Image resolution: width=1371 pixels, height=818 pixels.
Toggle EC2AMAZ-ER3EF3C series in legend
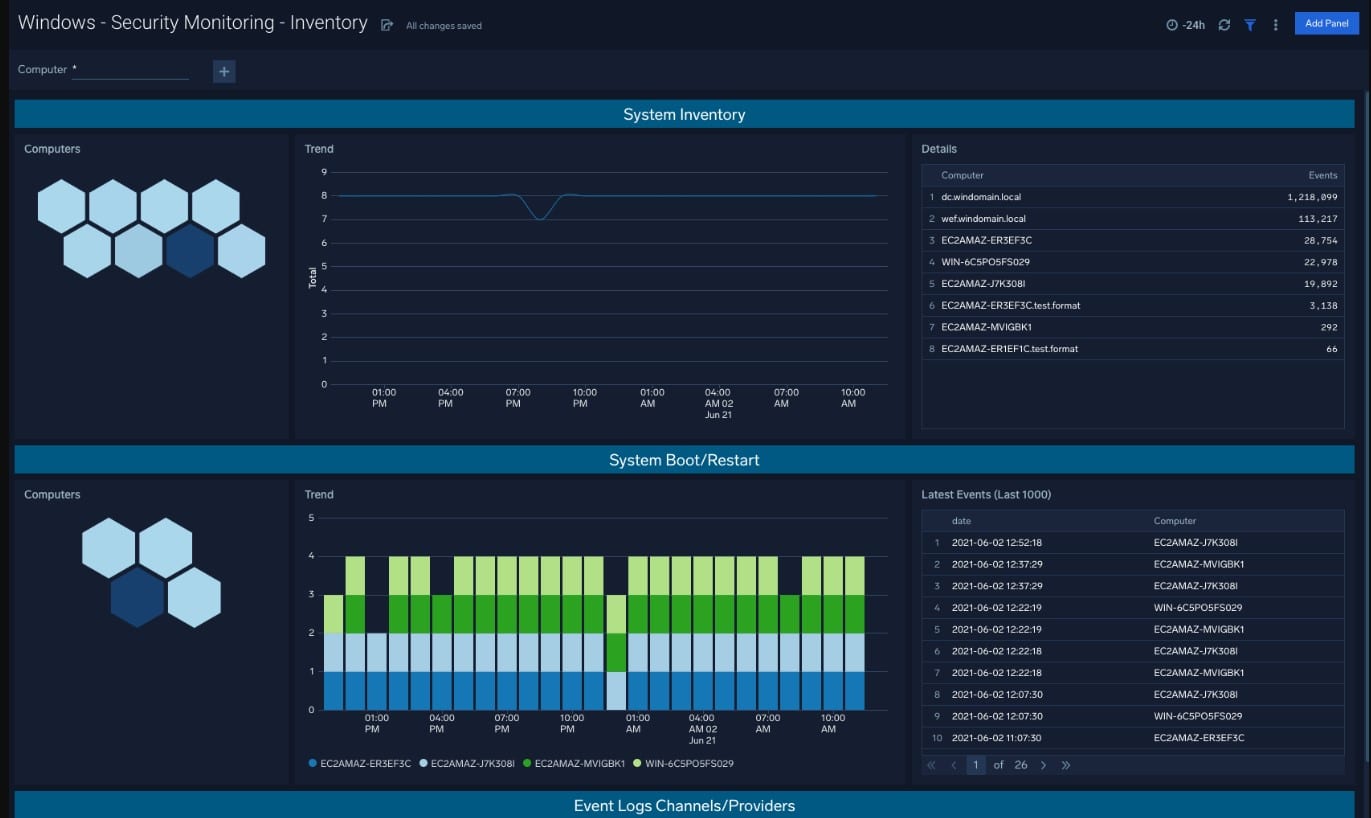coord(360,763)
